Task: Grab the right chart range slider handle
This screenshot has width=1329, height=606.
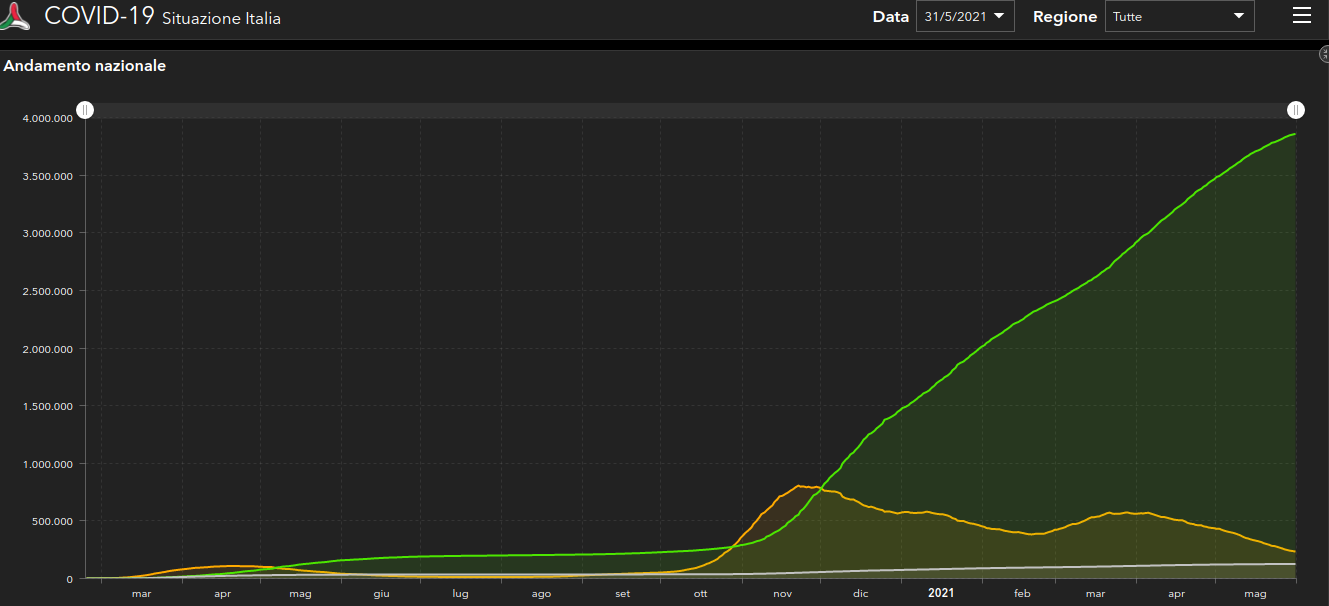Action: click(1296, 110)
